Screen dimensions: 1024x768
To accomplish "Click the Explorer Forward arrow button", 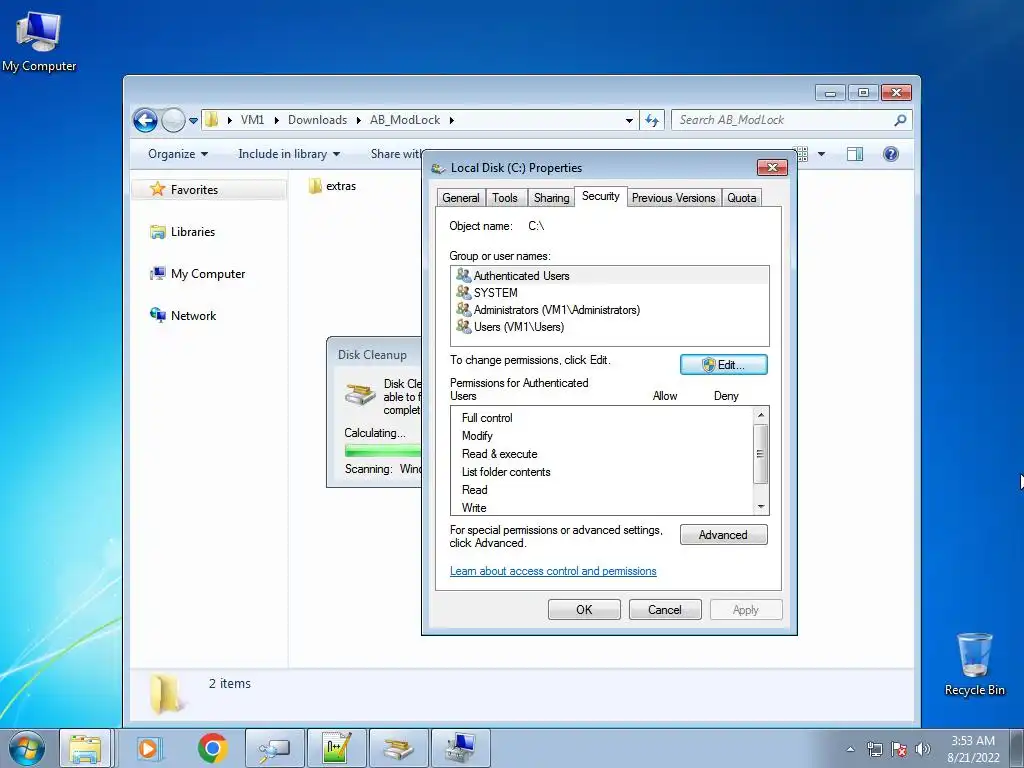I will (x=173, y=120).
